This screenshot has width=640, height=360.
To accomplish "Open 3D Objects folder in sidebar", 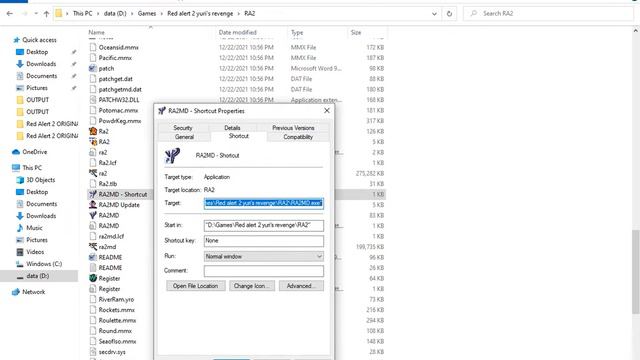I will click(x=40, y=180).
